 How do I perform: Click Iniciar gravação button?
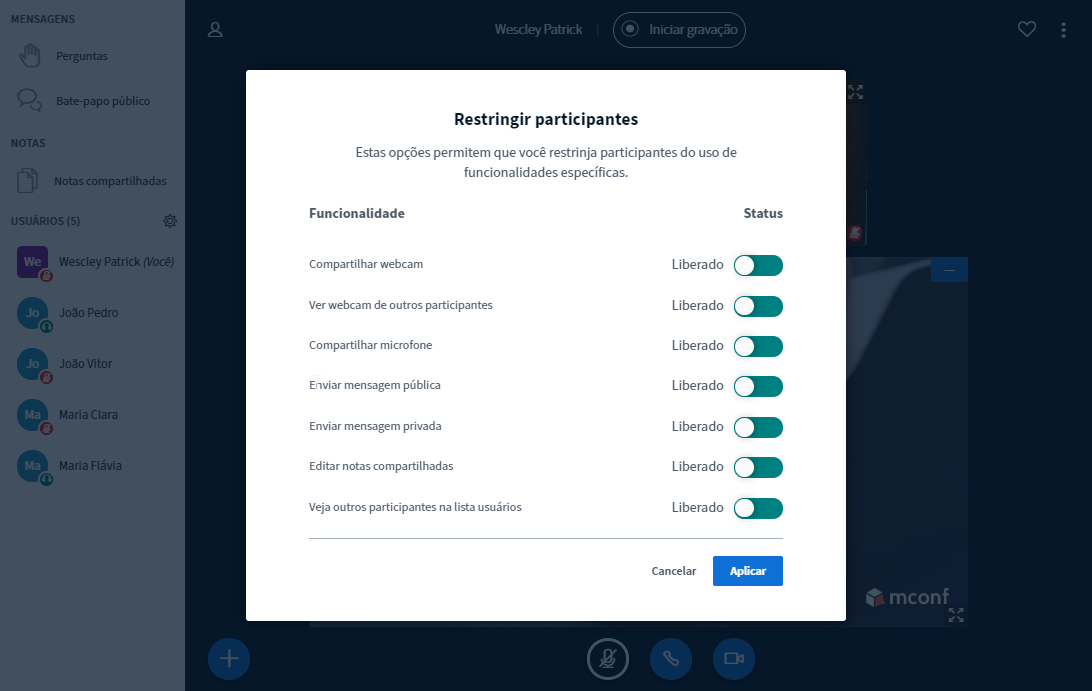point(680,30)
